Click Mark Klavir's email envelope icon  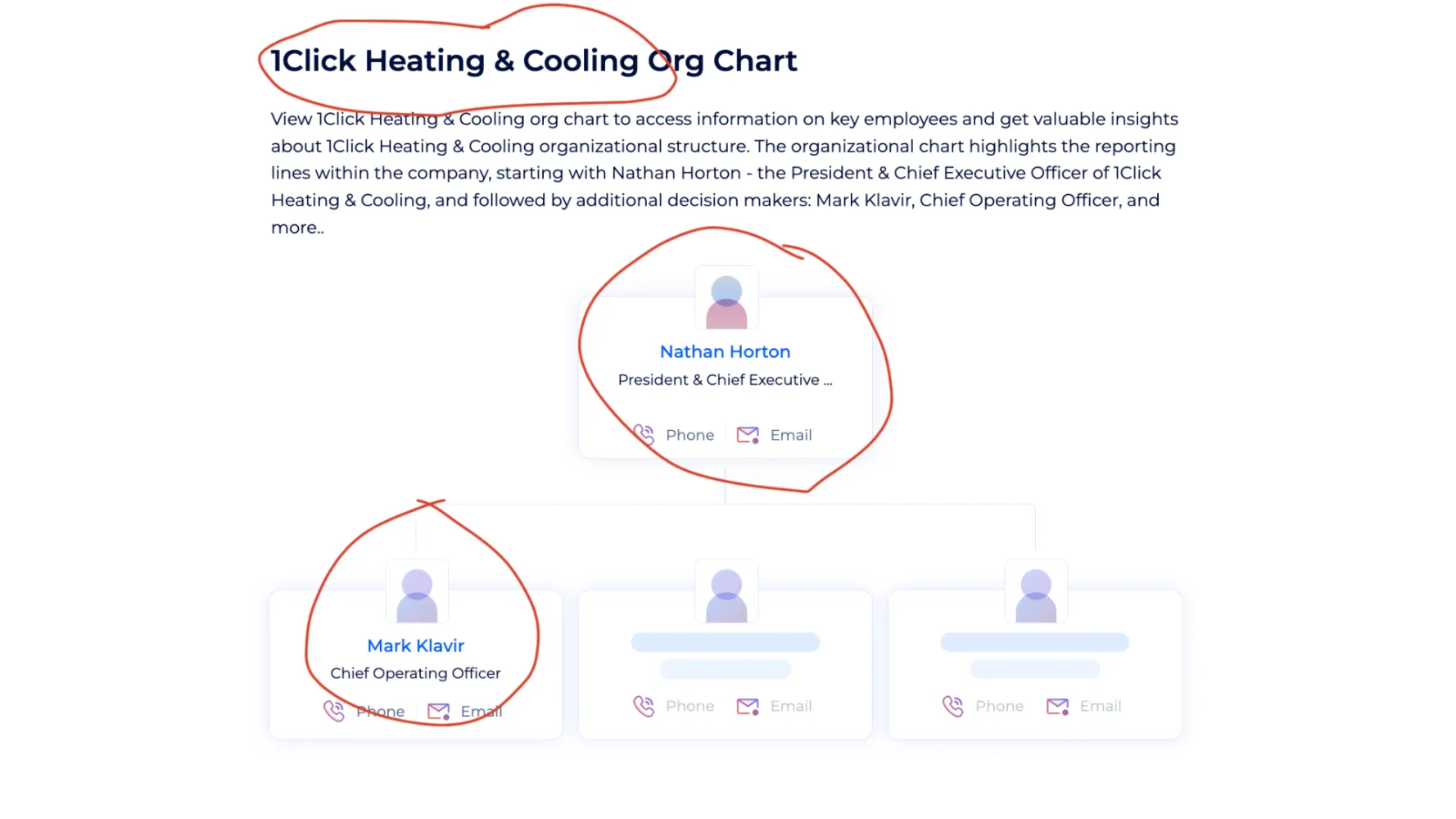coord(439,712)
